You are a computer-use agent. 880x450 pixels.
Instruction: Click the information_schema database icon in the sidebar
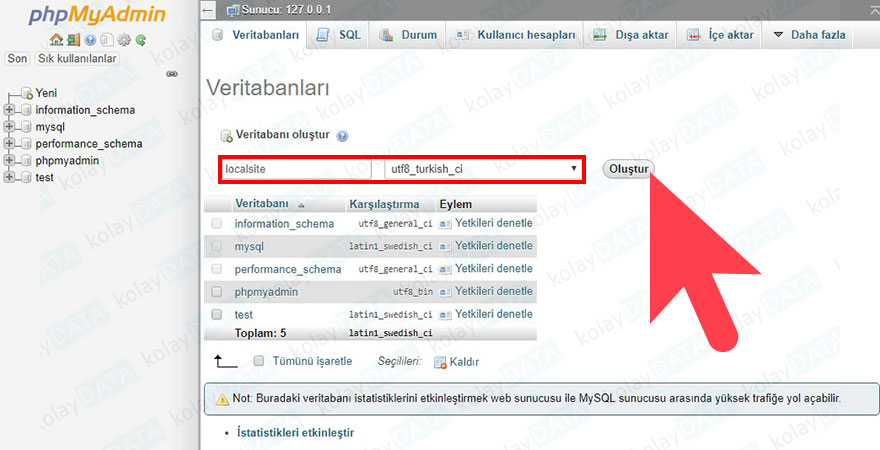[x=26, y=110]
